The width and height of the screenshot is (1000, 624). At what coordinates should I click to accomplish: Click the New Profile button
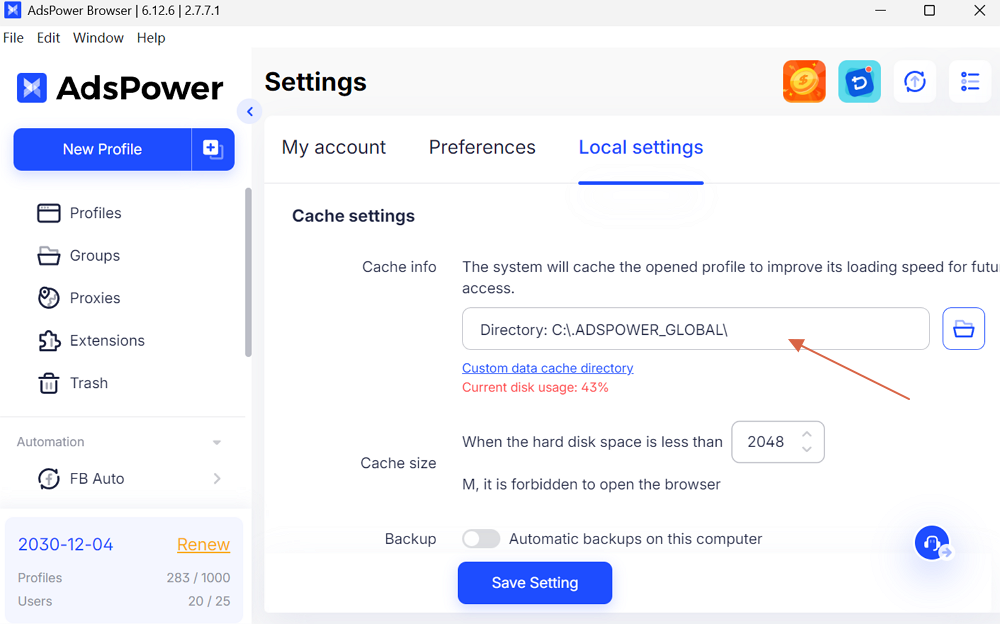click(x=102, y=149)
